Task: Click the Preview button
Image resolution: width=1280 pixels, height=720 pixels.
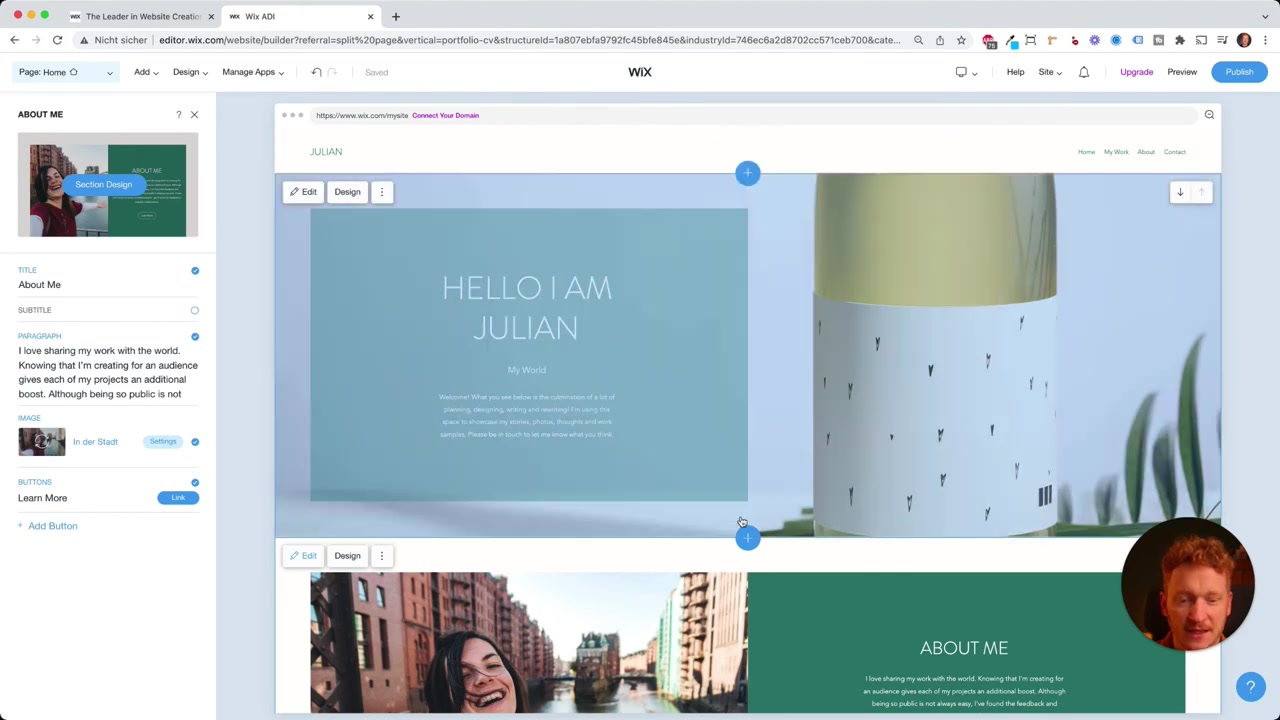Action: (1182, 72)
